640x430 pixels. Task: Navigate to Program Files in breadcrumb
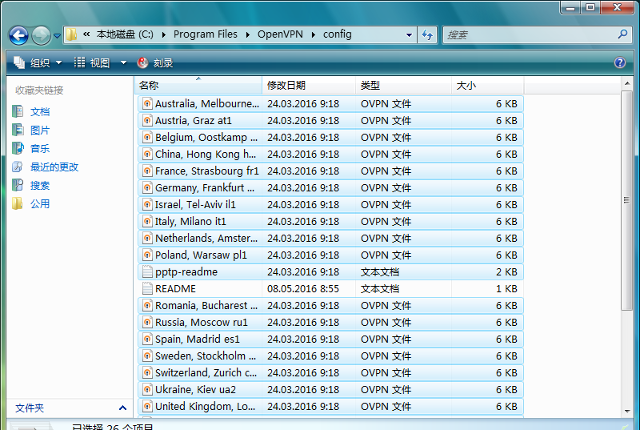[x=205, y=34]
